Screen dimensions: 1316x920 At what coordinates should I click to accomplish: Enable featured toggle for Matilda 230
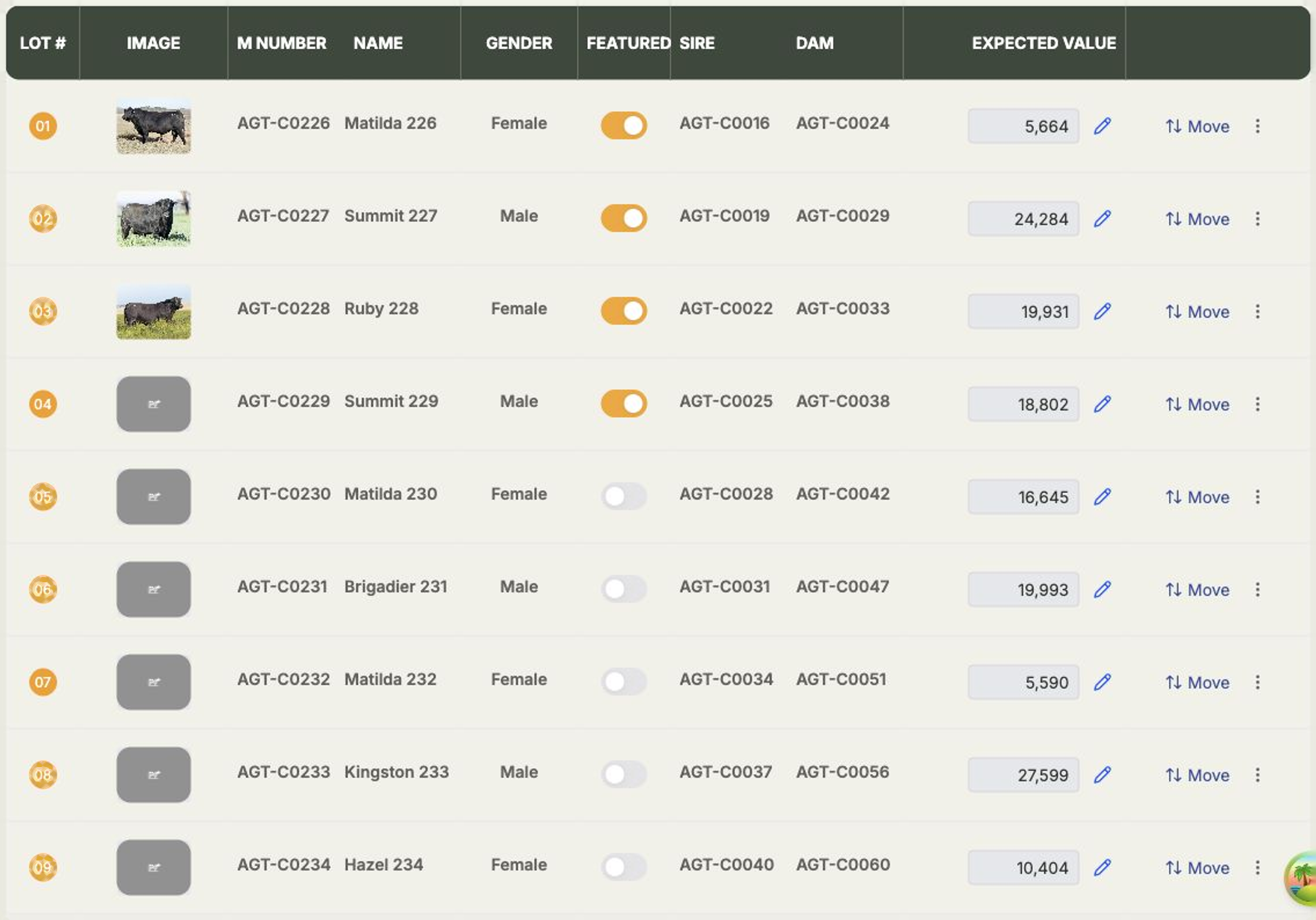tap(624, 496)
